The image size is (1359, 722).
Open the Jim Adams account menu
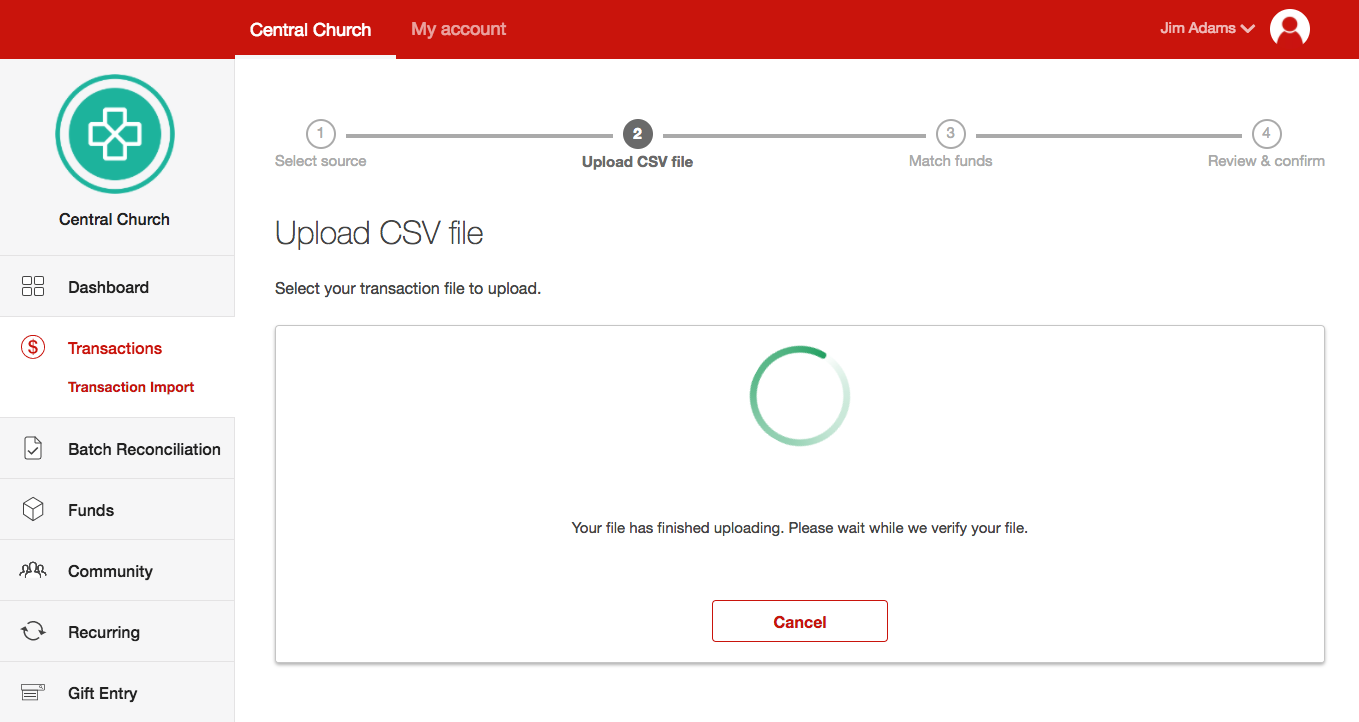coord(1198,29)
